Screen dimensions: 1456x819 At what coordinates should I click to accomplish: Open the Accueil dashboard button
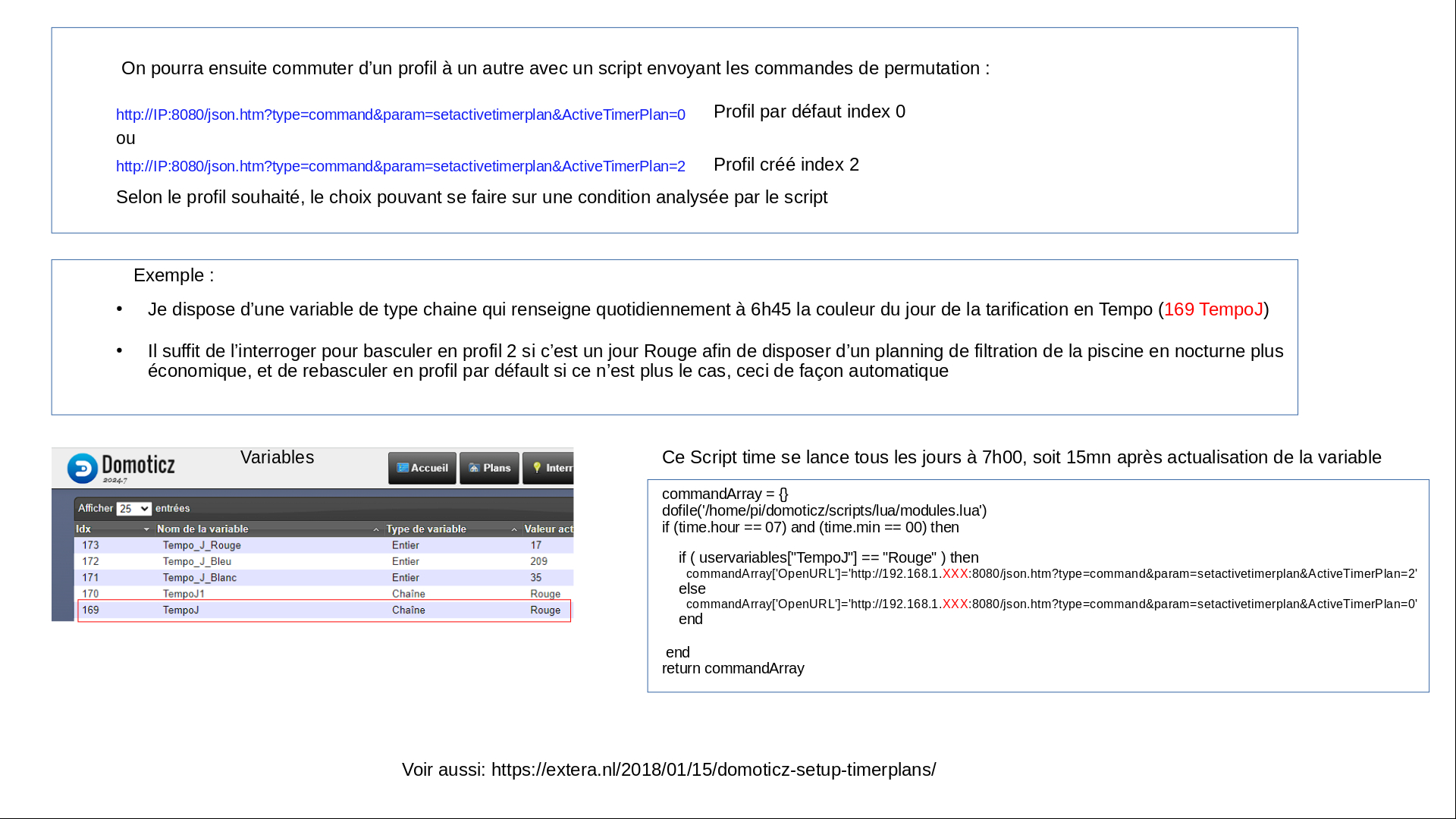point(422,468)
